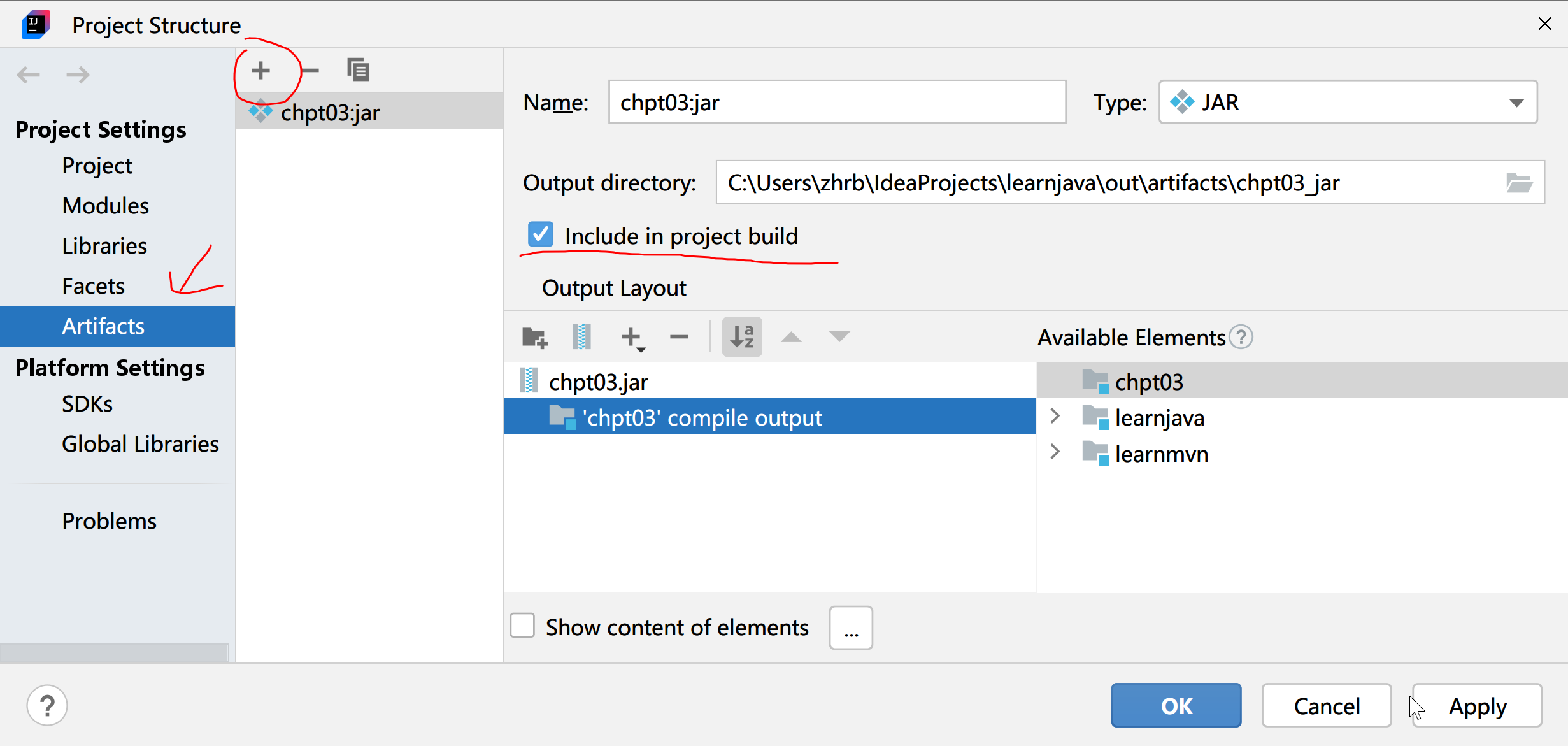
Task: Click the remove element minus icon in layout toolbar
Action: [679, 337]
